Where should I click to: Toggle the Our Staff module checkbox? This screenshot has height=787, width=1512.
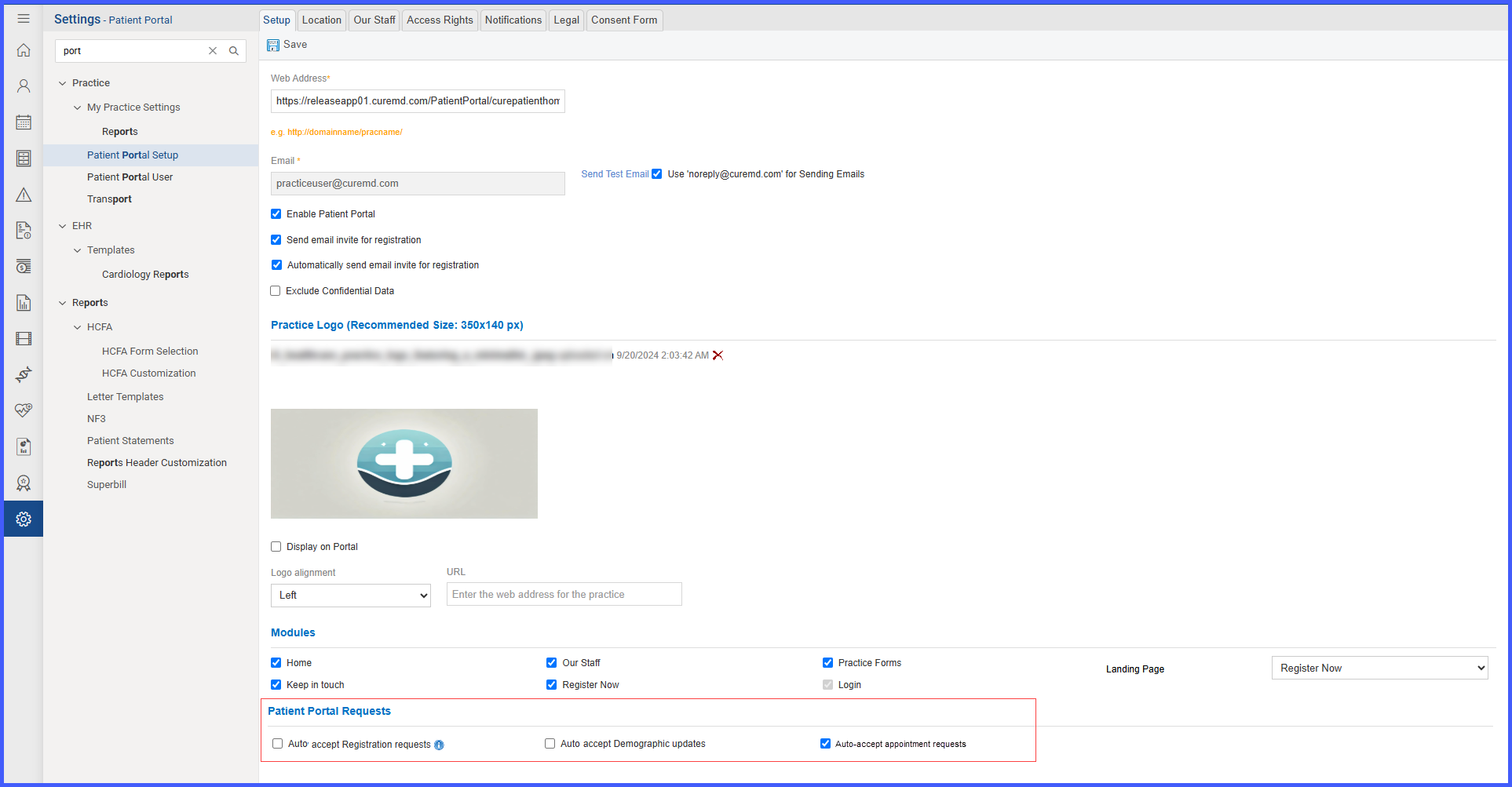pyautogui.click(x=552, y=663)
